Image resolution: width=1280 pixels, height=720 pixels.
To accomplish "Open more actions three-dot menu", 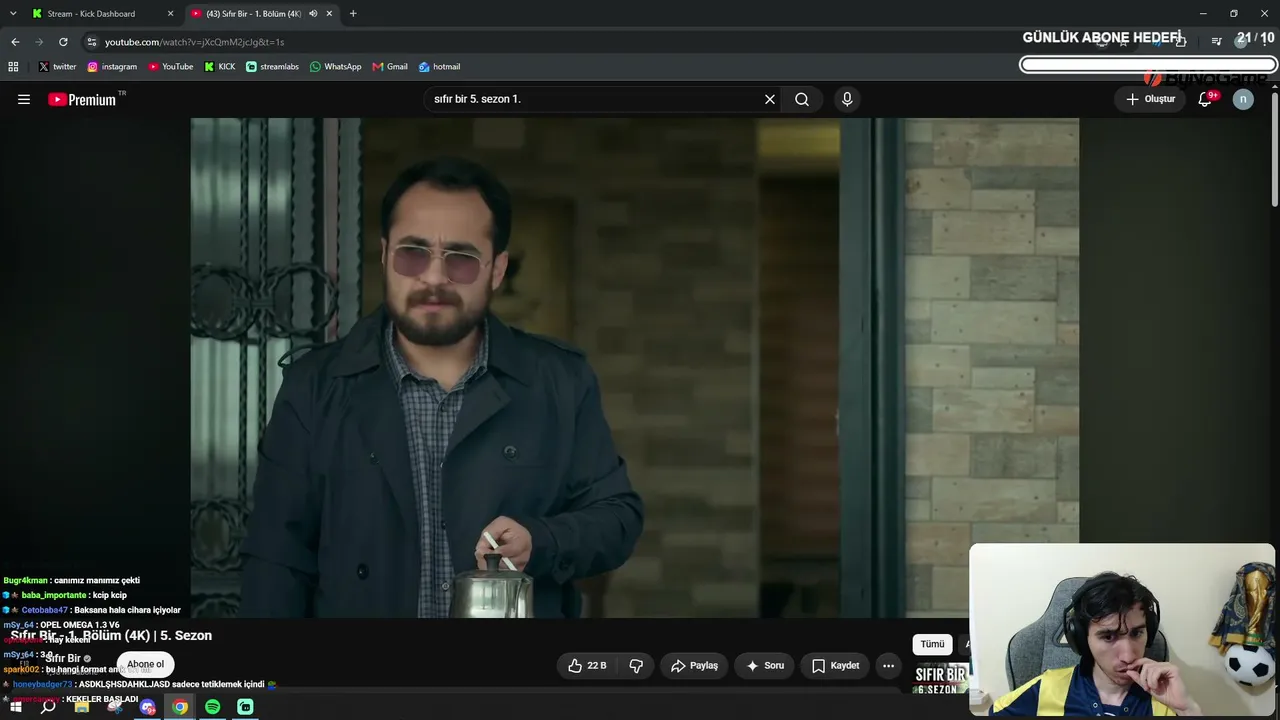I will (888, 666).
